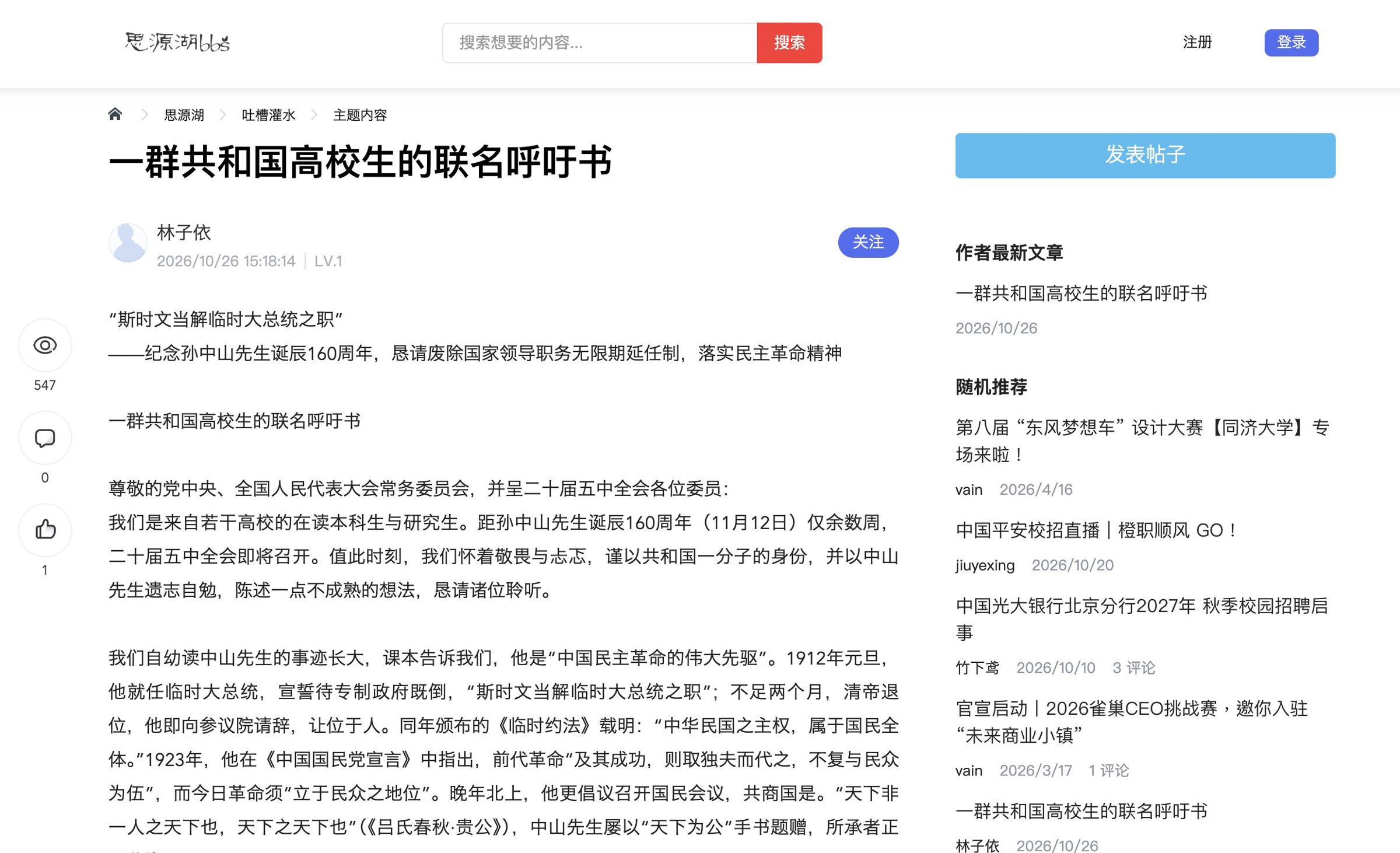Click vain next to 2026/3/17
The image size is (1400, 853).
coord(969,770)
